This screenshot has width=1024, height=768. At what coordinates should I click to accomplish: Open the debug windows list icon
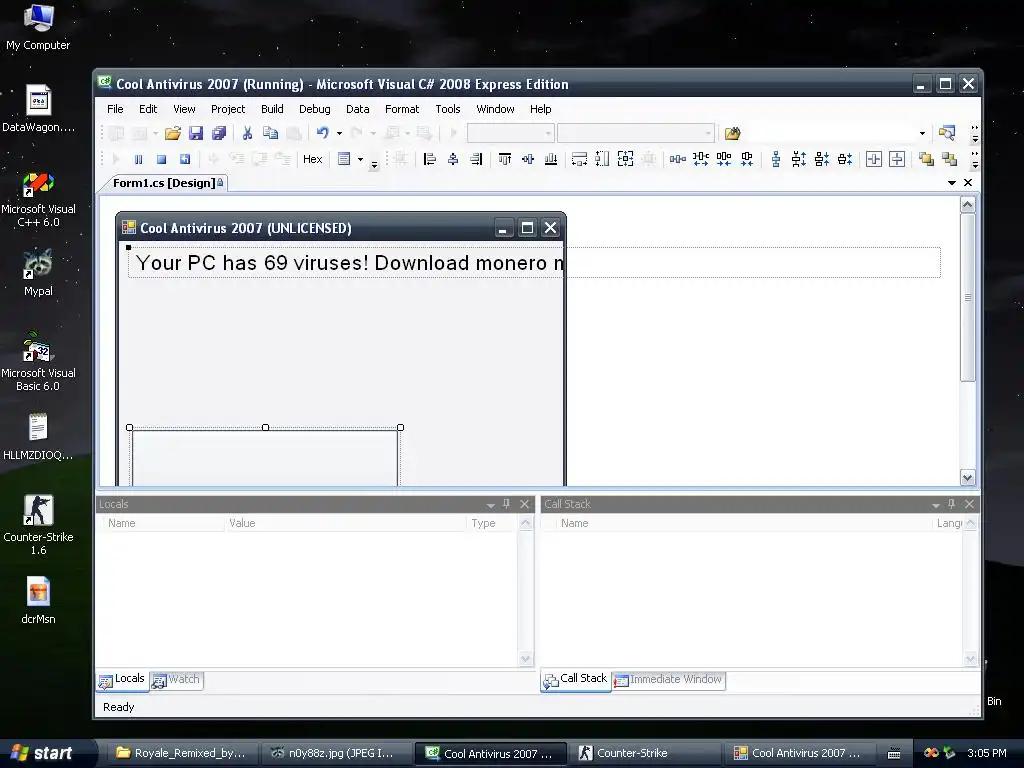pyautogui.click(x=344, y=159)
